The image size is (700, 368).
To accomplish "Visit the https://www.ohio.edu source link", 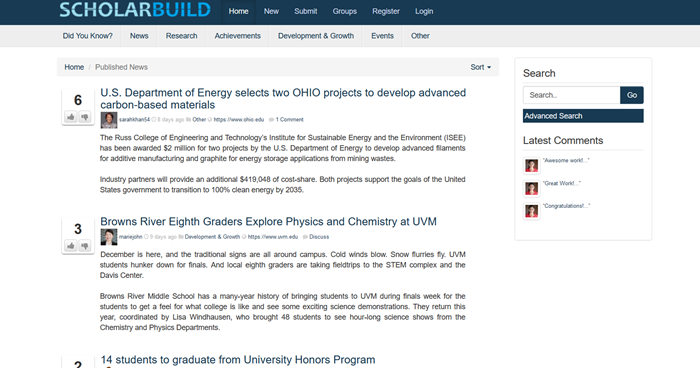I will [x=239, y=120].
